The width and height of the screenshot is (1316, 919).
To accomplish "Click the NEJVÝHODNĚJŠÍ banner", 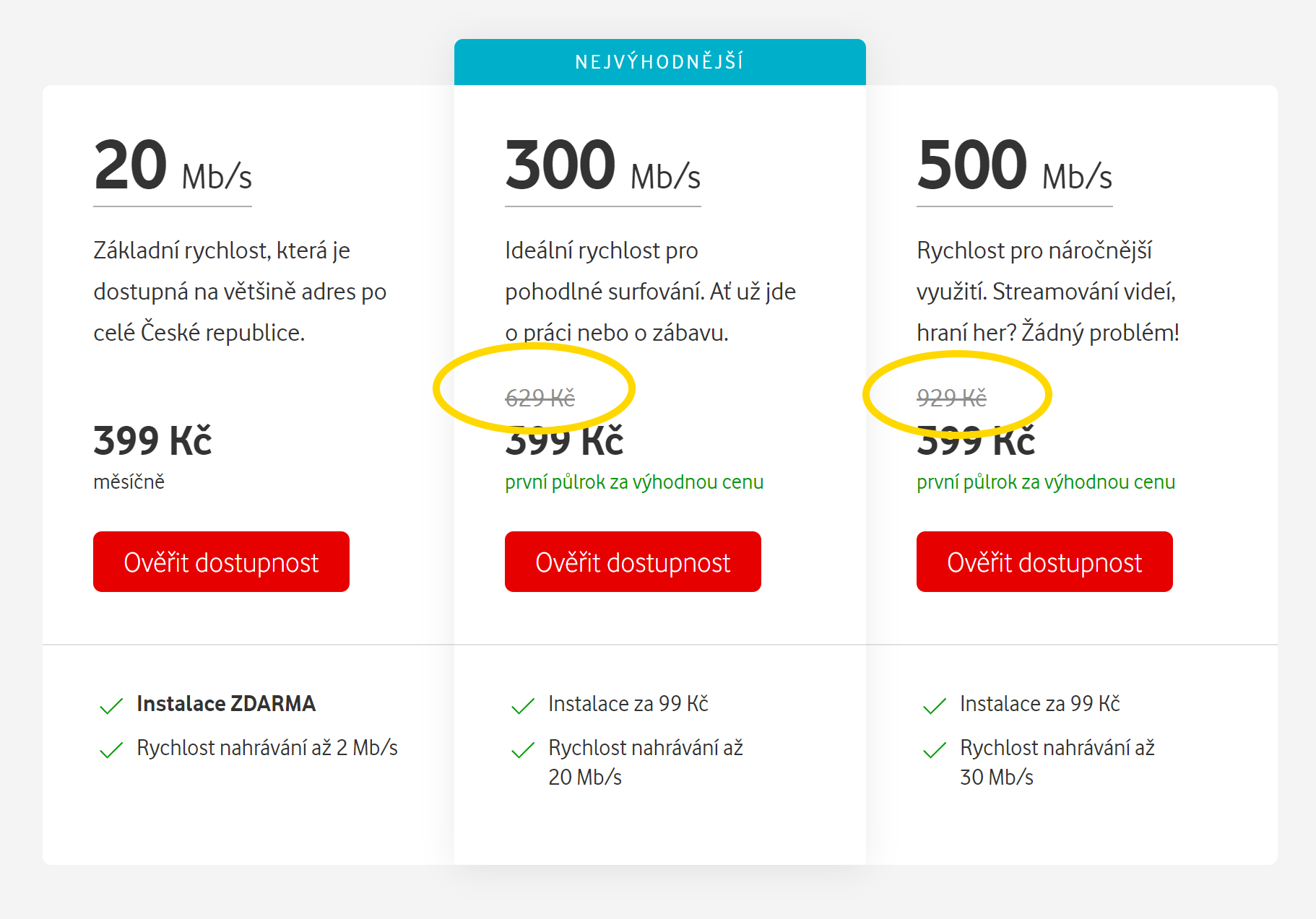I will [x=659, y=62].
